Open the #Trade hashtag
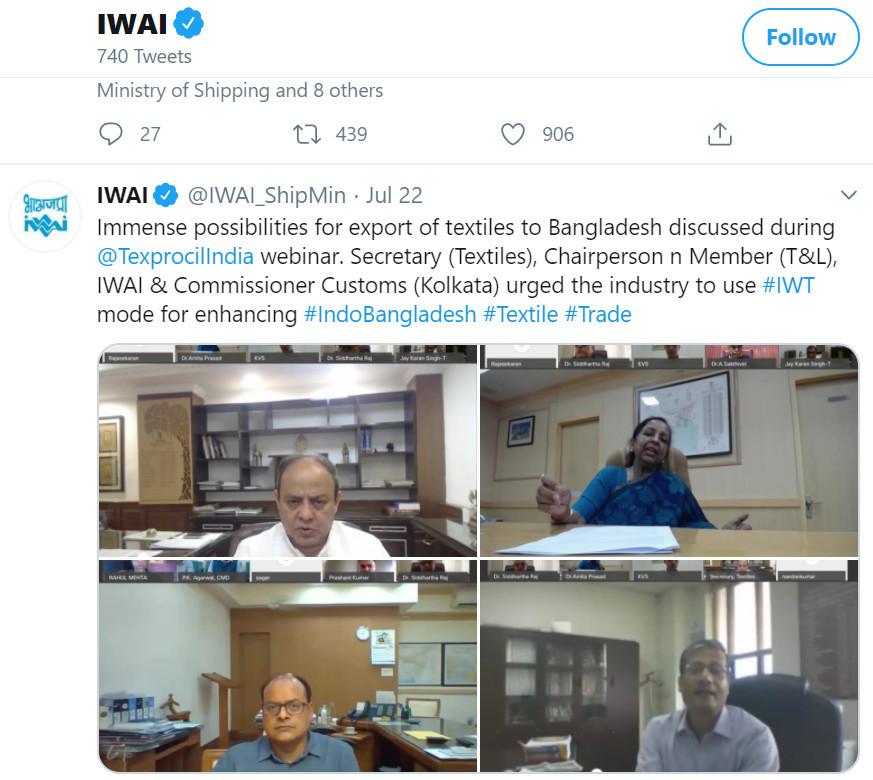This screenshot has height=780, width=873. pos(599,315)
